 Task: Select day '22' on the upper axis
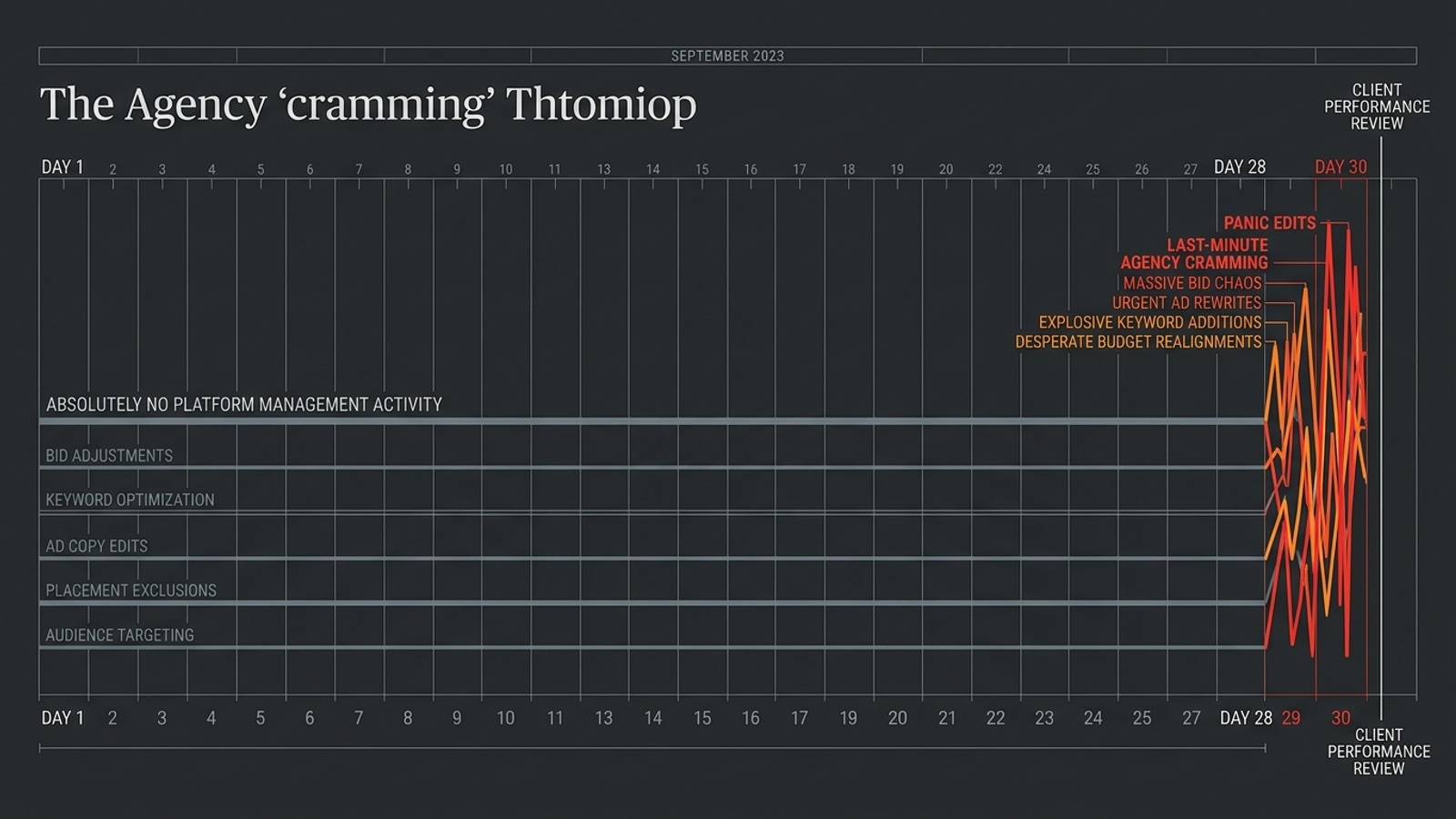pos(995,169)
